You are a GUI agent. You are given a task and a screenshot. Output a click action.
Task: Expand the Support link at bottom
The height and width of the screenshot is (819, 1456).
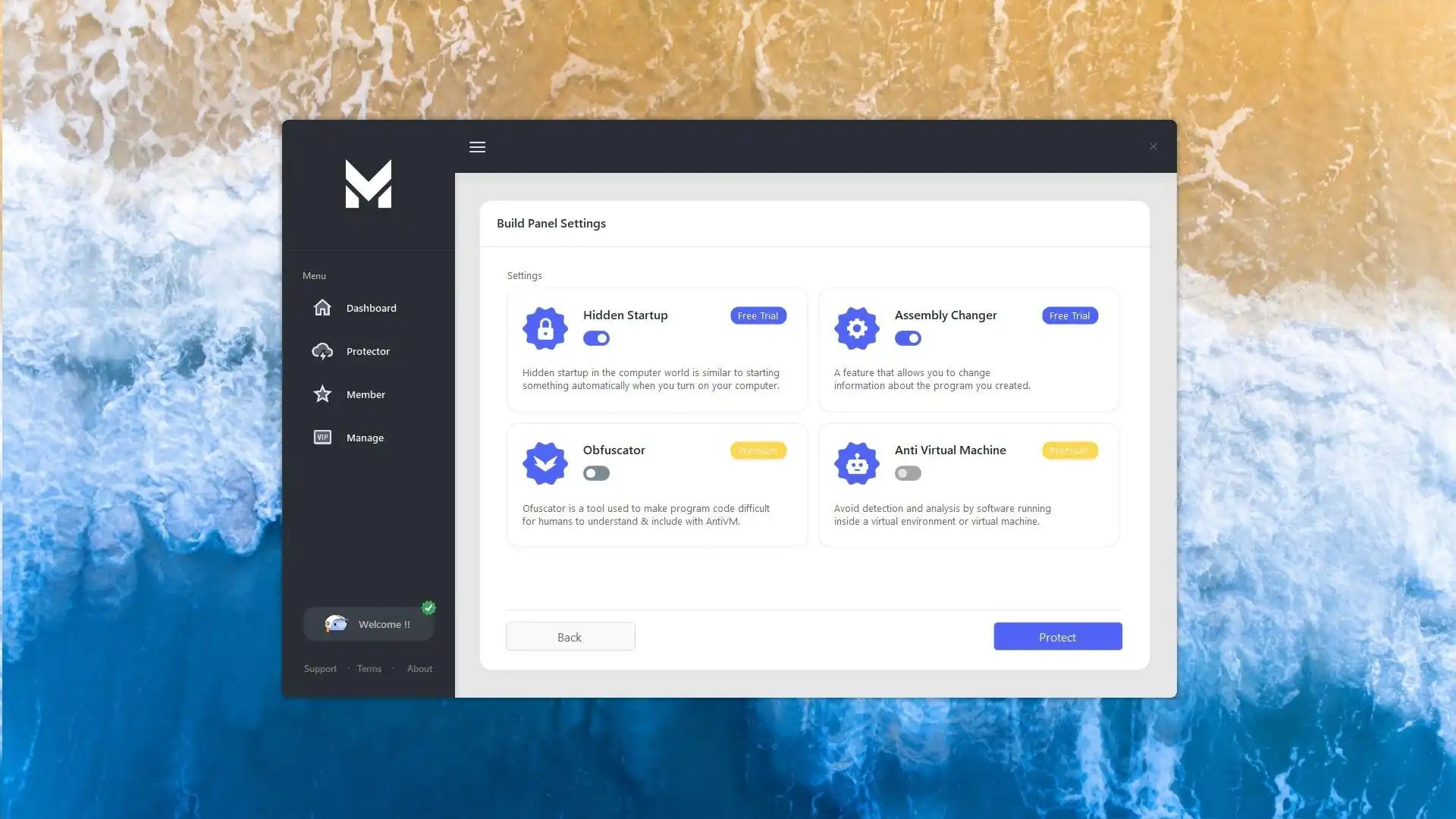tap(320, 668)
